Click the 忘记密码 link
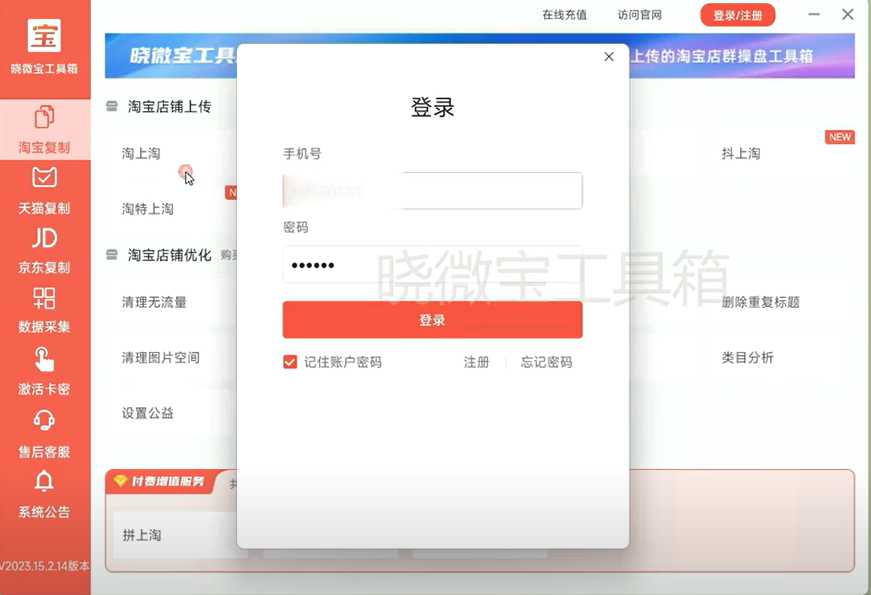The height and width of the screenshot is (595, 871). click(547, 362)
